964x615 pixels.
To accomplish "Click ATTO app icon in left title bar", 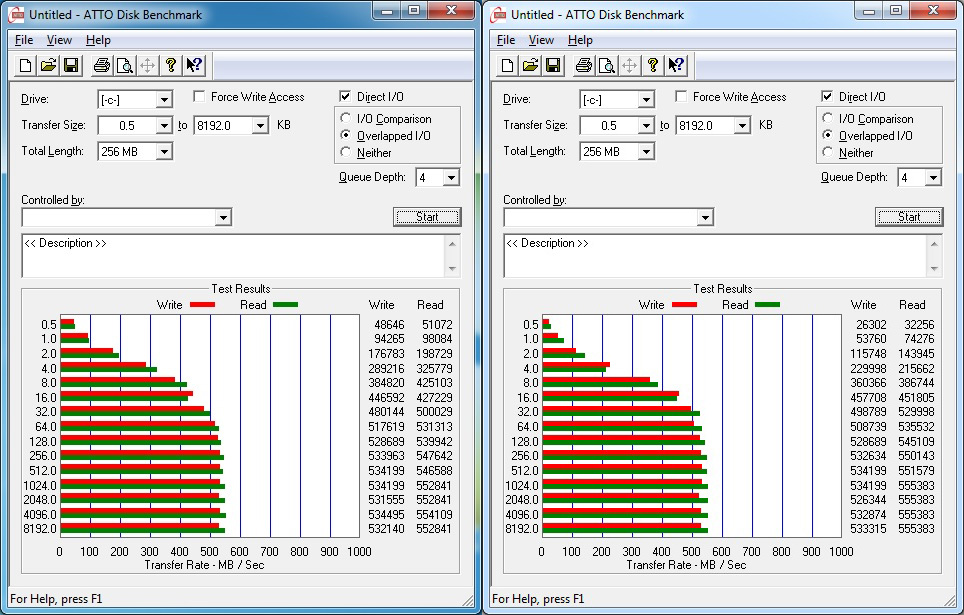I will point(16,15).
